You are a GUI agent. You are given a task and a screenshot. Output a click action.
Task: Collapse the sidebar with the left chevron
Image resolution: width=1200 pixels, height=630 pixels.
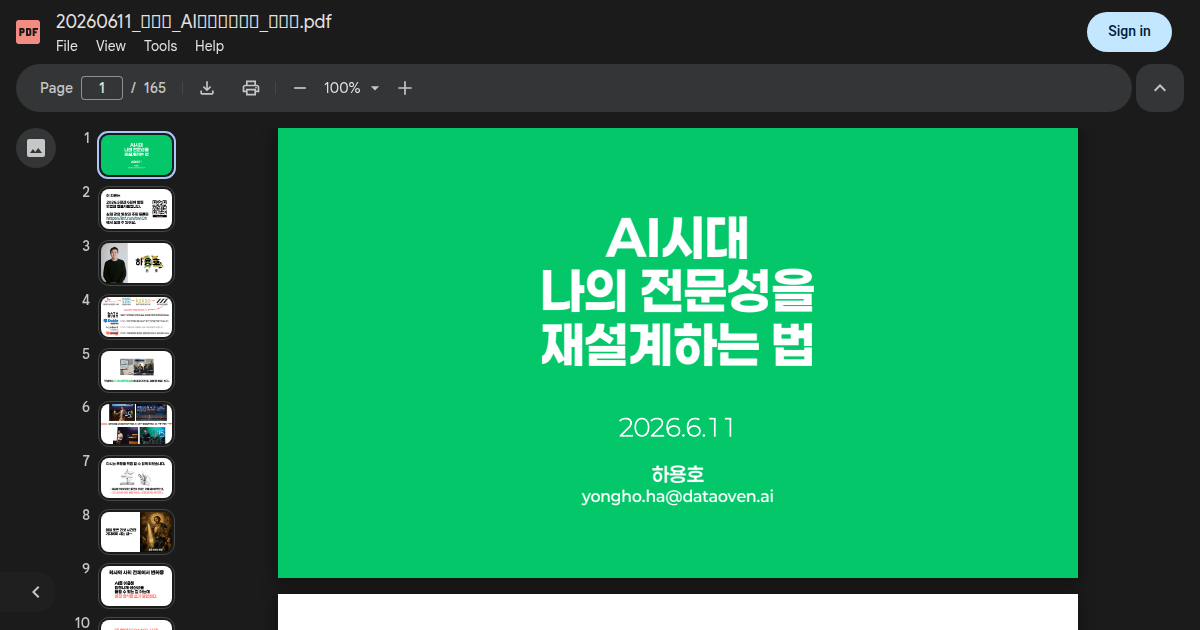36,592
